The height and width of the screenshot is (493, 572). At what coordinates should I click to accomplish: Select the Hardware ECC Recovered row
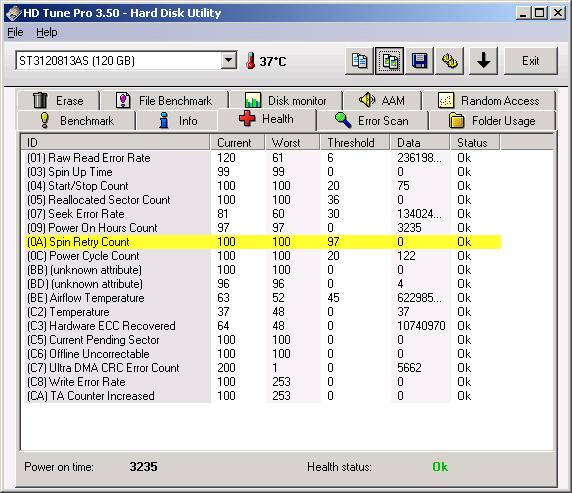pos(263,326)
